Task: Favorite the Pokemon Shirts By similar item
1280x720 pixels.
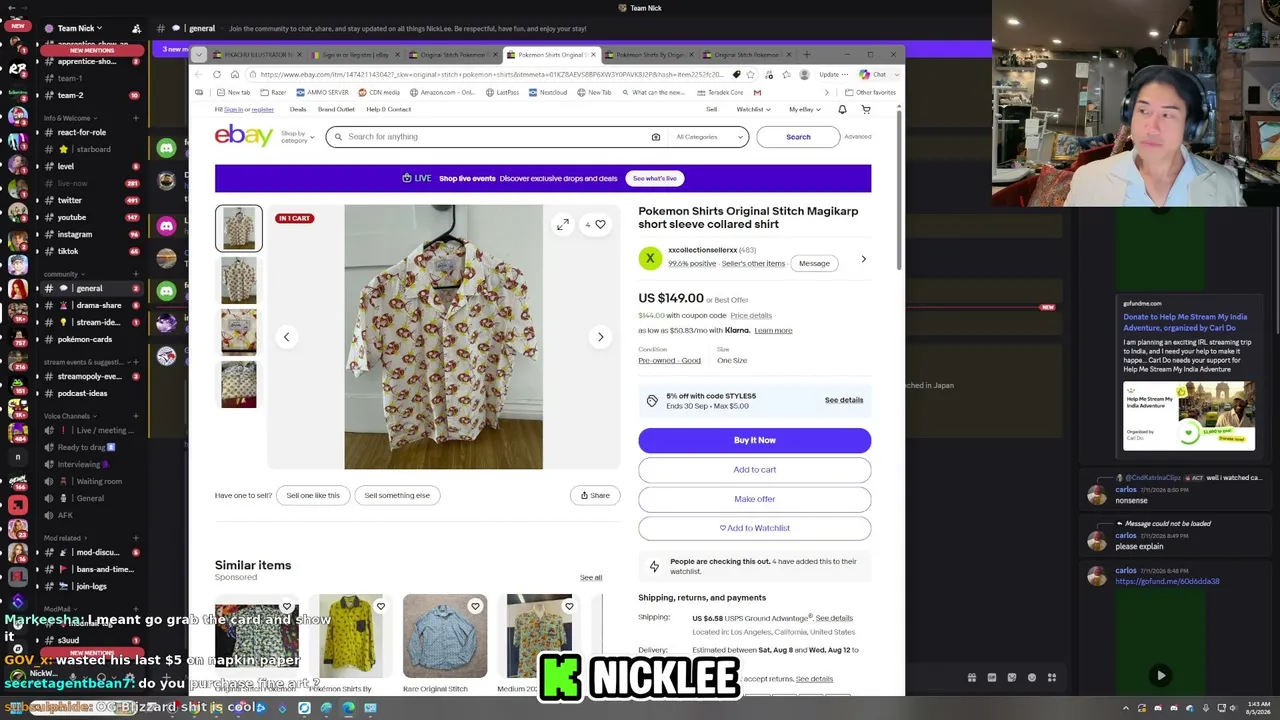Action: 381,607
